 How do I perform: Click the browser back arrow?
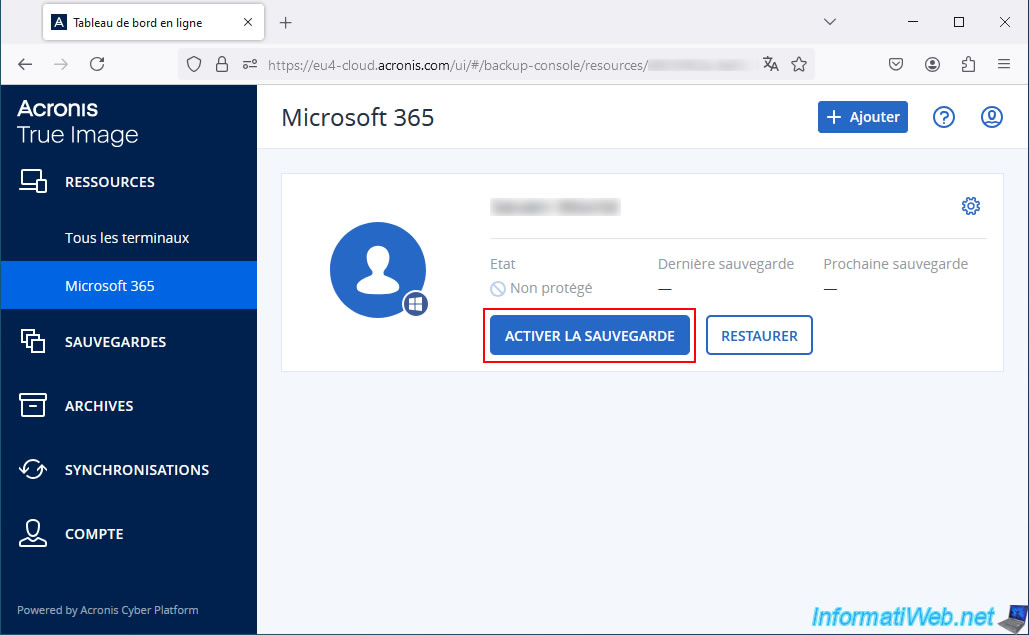point(25,64)
